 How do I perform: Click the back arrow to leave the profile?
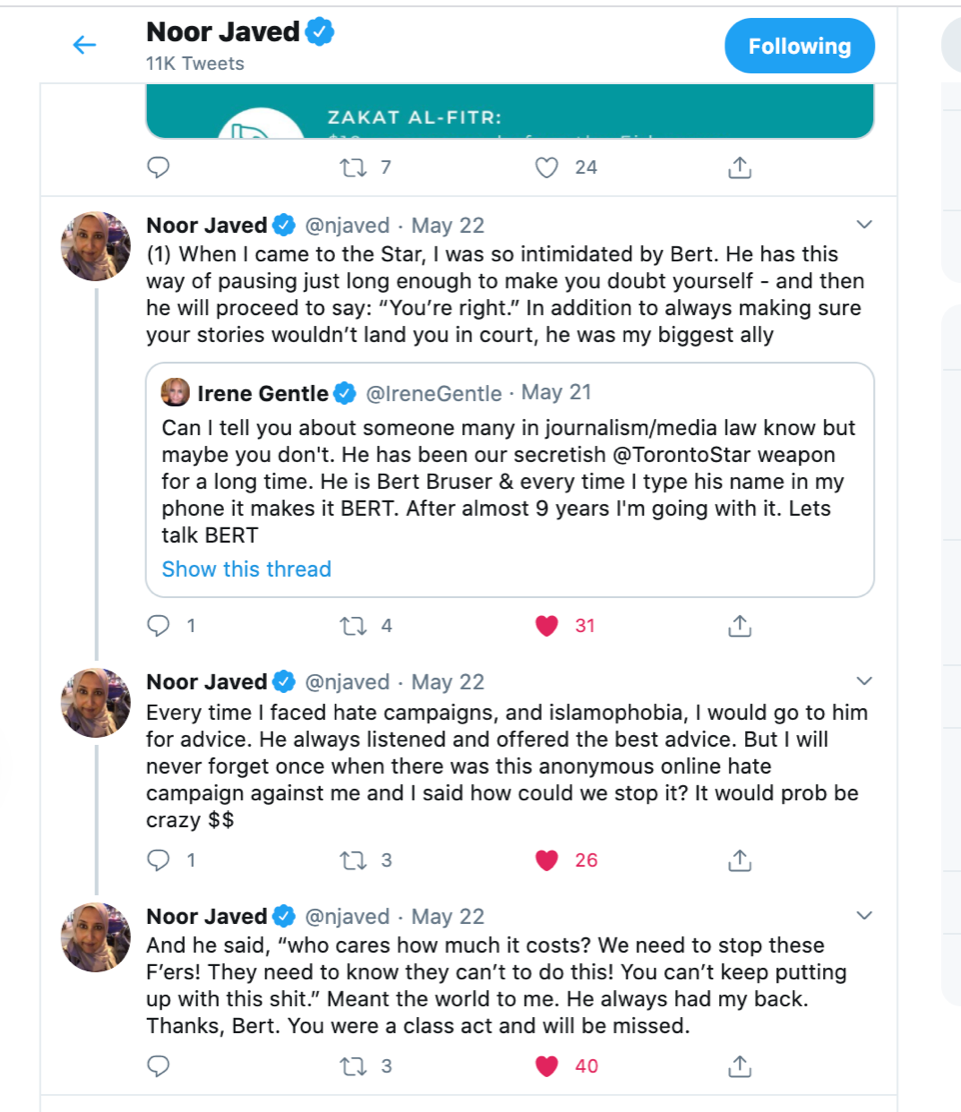pos(84,45)
